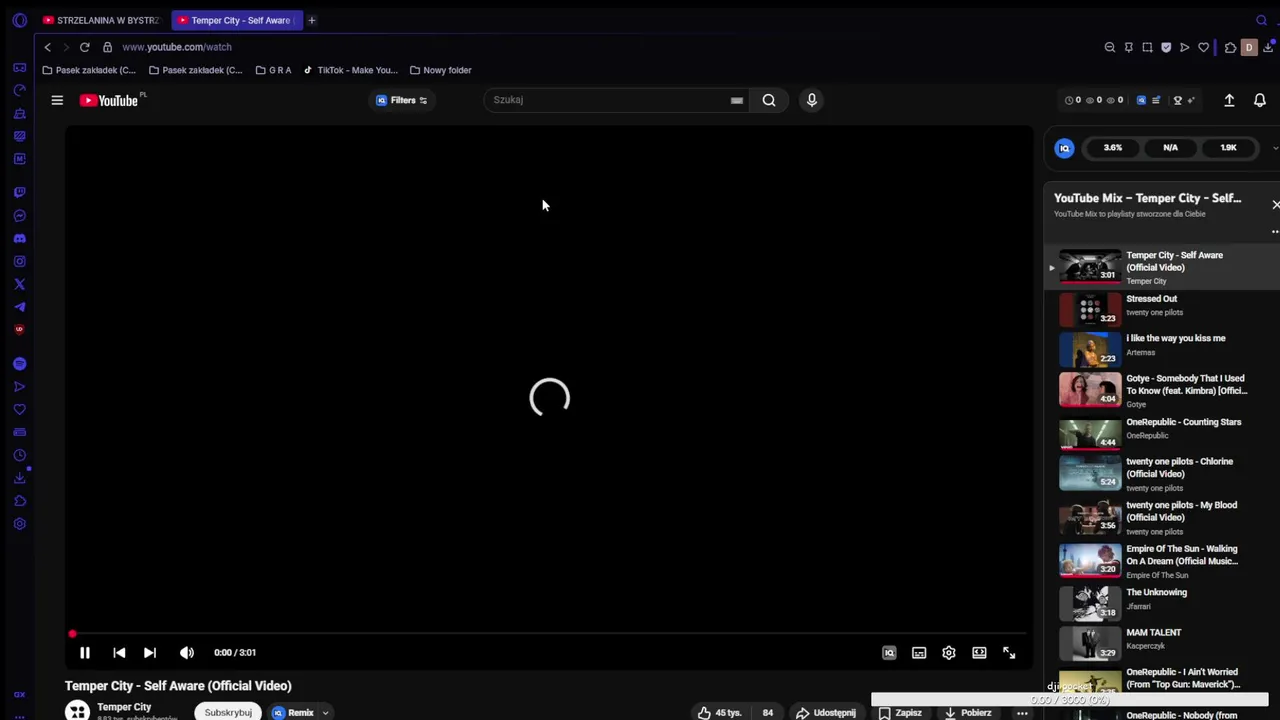Expand the vidIQ stats panel chevron

[x=1275, y=148]
